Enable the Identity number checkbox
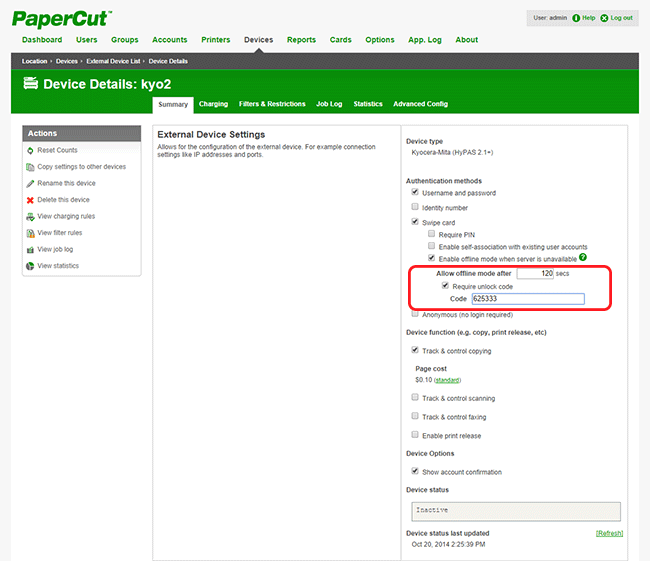 coord(415,207)
